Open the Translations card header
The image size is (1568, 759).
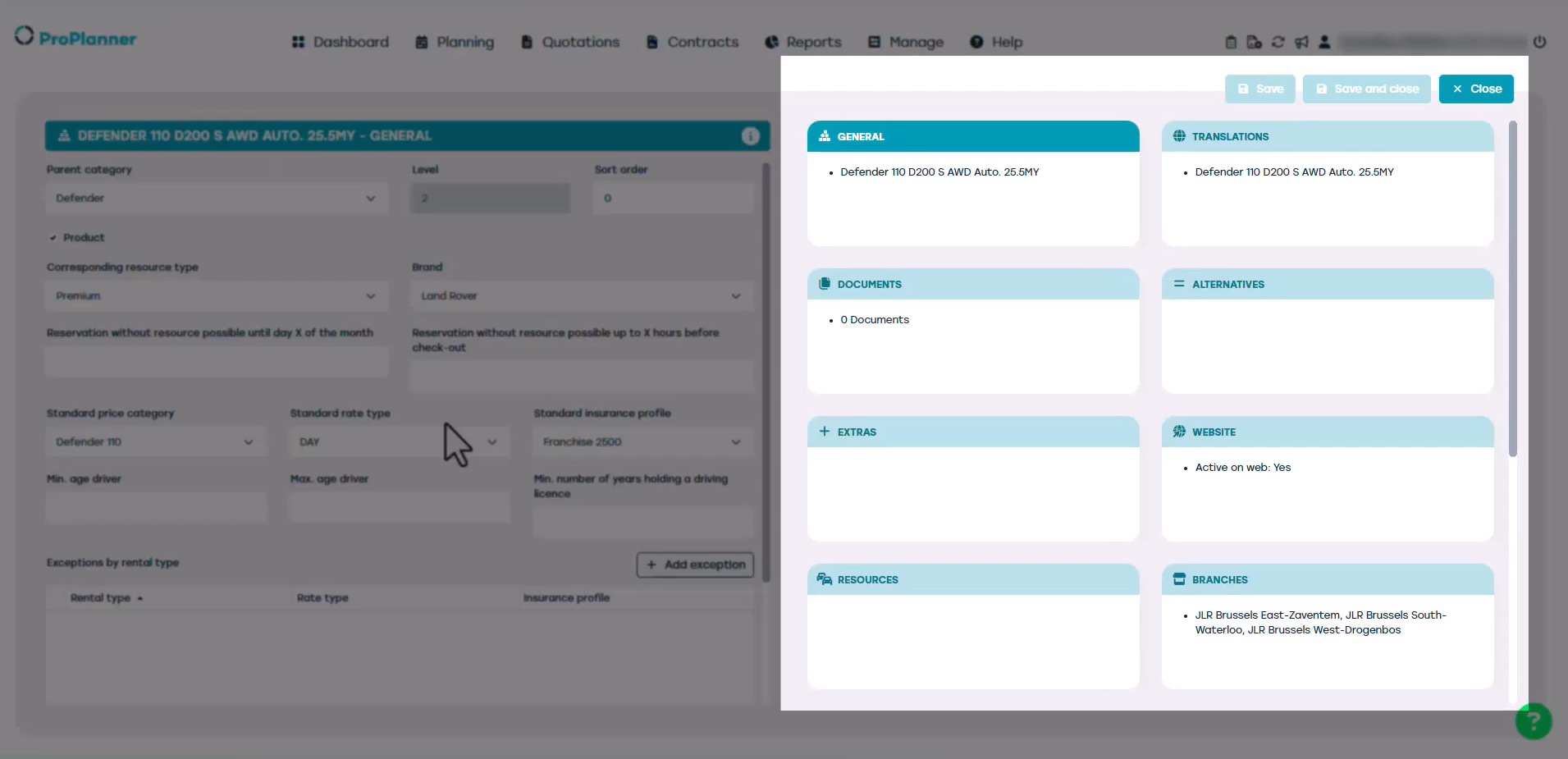coord(1328,136)
